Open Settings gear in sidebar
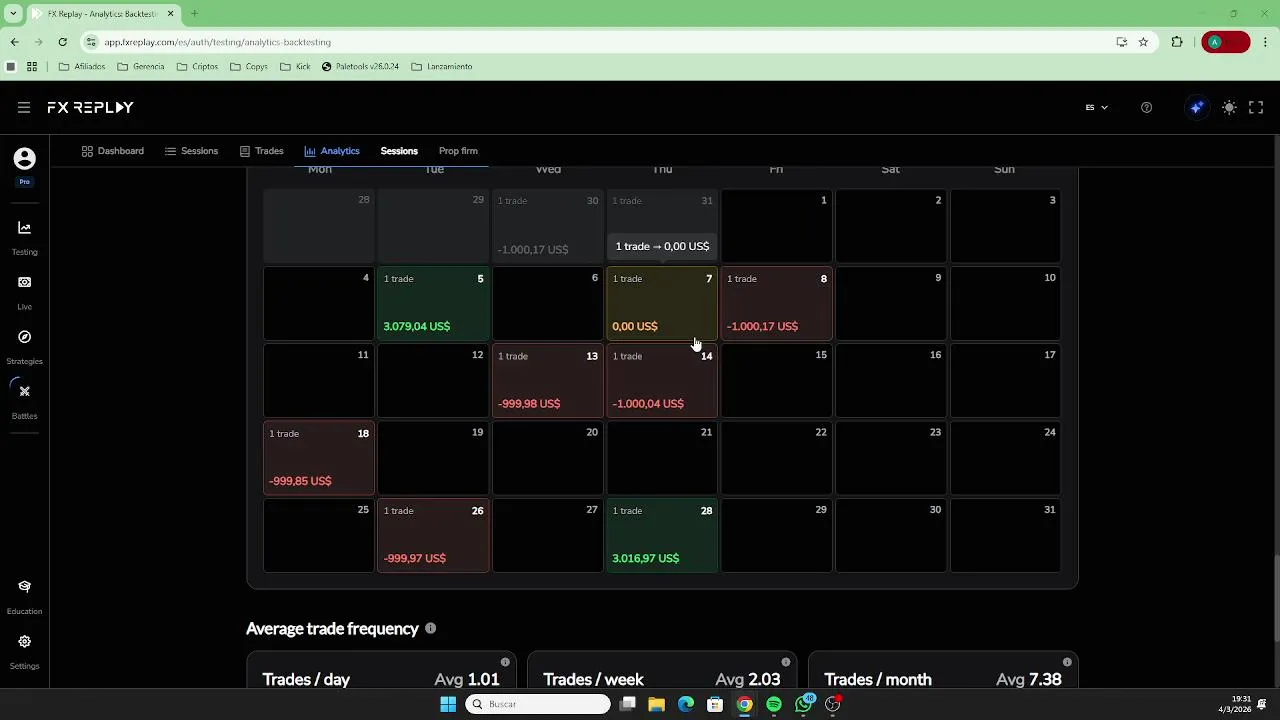This screenshot has width=1280, height=720. point(24,642)
